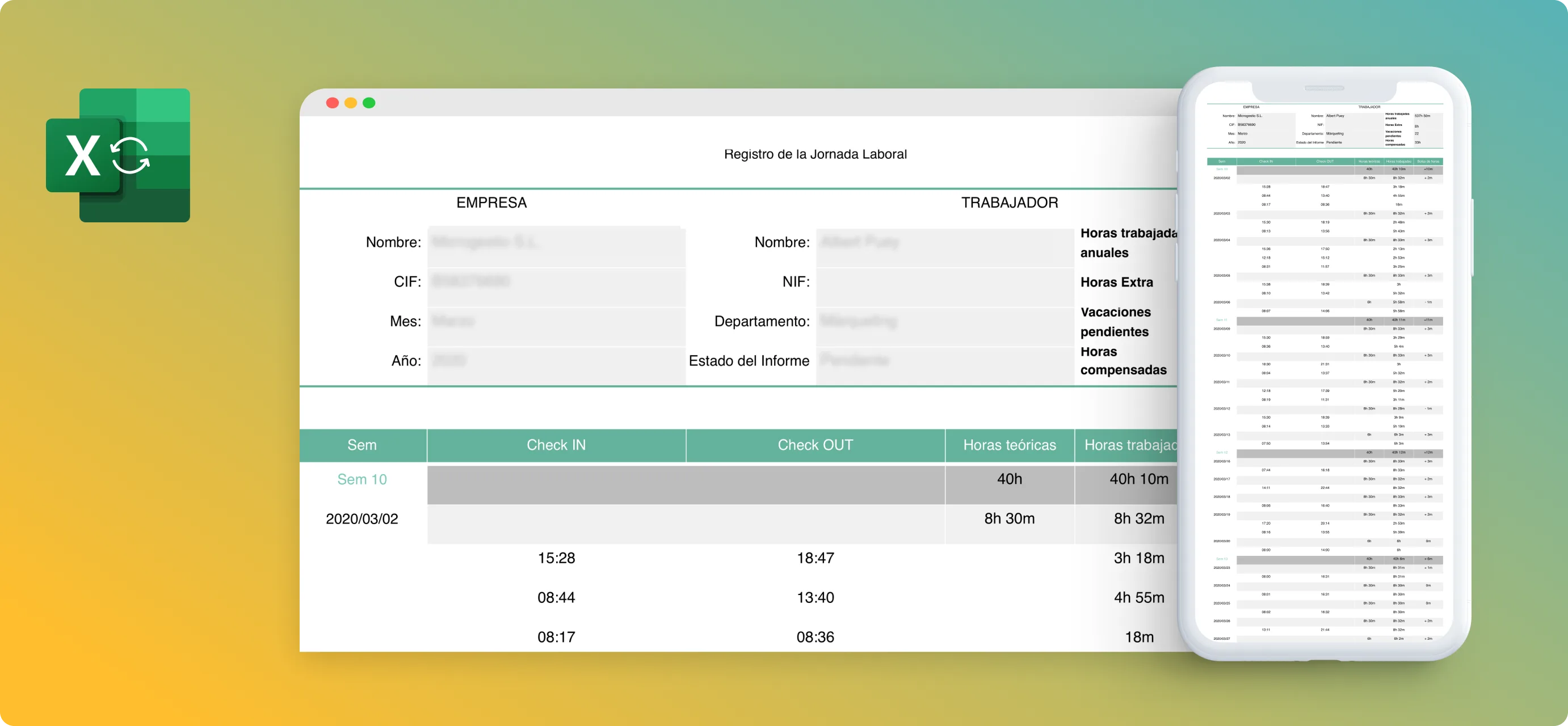The height and width of the screenshot is (726, 1568).
Task: Select the Departamento field
Action: tap(945, 327)
